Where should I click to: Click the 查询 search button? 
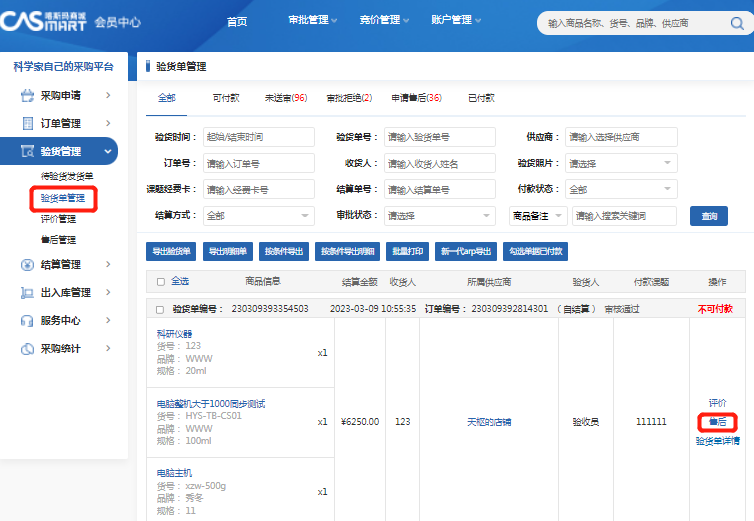pos(709,216)
